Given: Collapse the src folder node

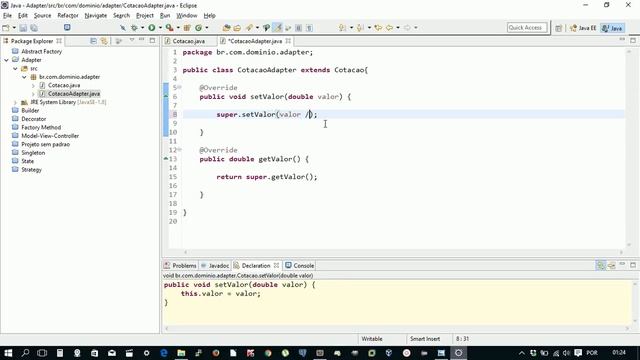Looking at the screenshot, I should (16, 69).
